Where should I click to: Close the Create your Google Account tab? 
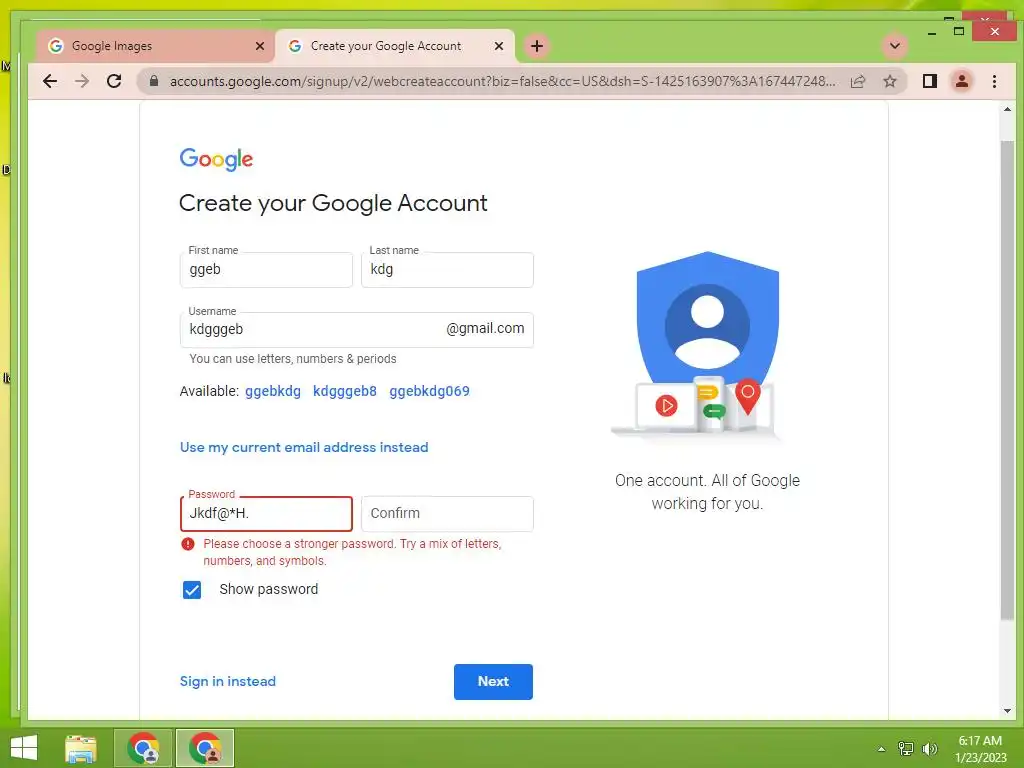[x=499, y=46]
